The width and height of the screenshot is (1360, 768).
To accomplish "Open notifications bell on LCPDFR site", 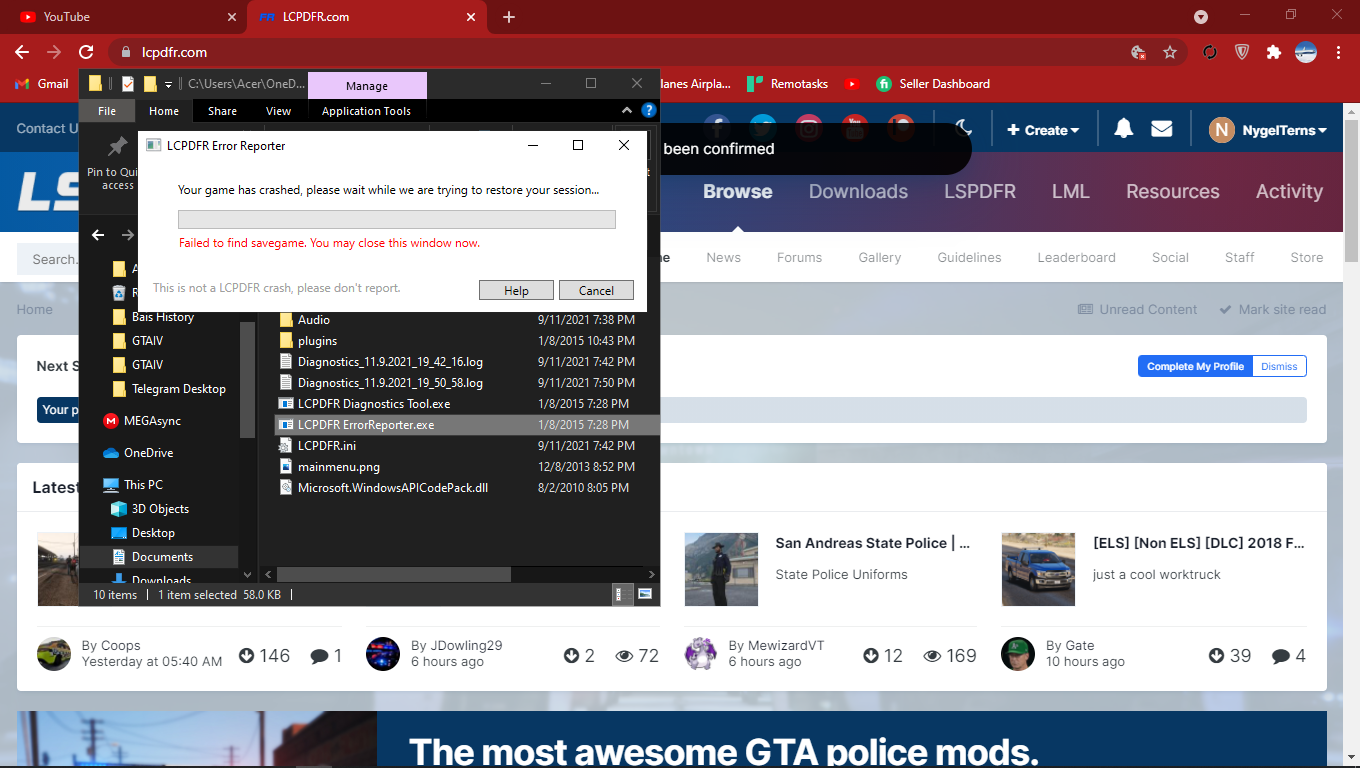I will coord(1124,129).
